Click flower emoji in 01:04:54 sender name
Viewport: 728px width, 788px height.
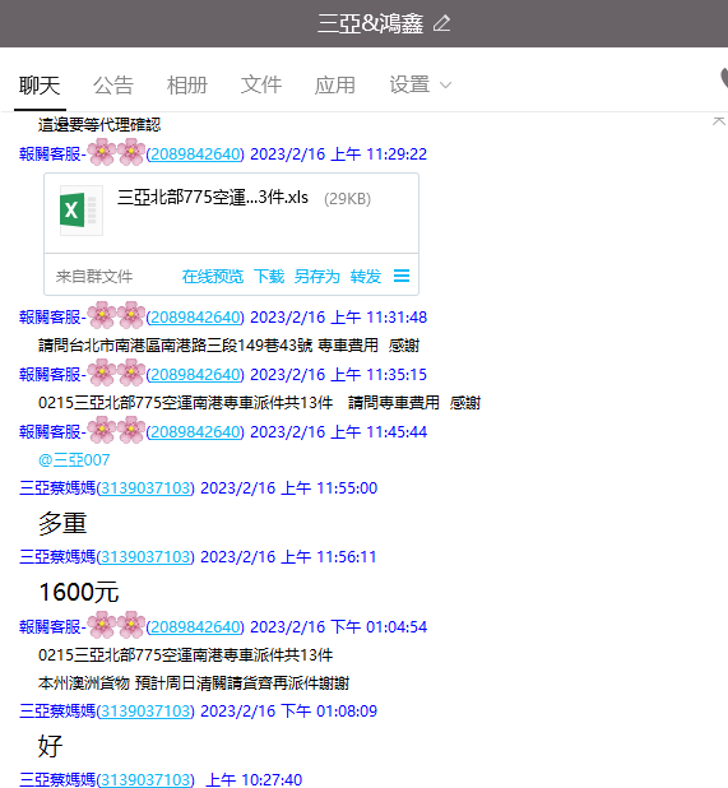[116, 626]
